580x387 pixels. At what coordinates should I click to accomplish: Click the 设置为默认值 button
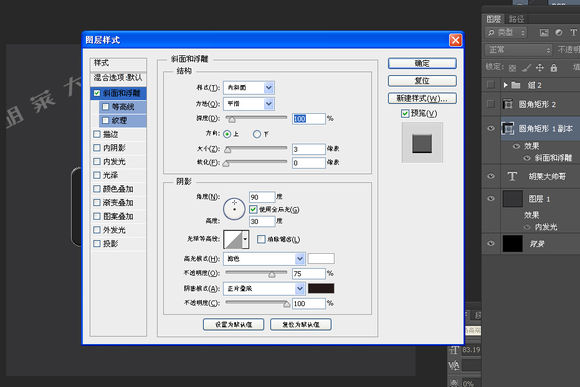[233, 324]
